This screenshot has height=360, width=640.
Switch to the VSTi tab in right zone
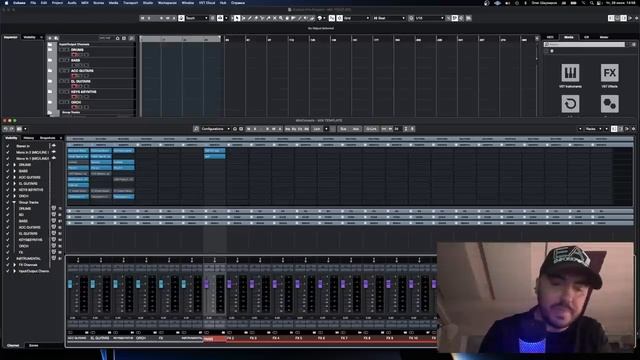550,37
